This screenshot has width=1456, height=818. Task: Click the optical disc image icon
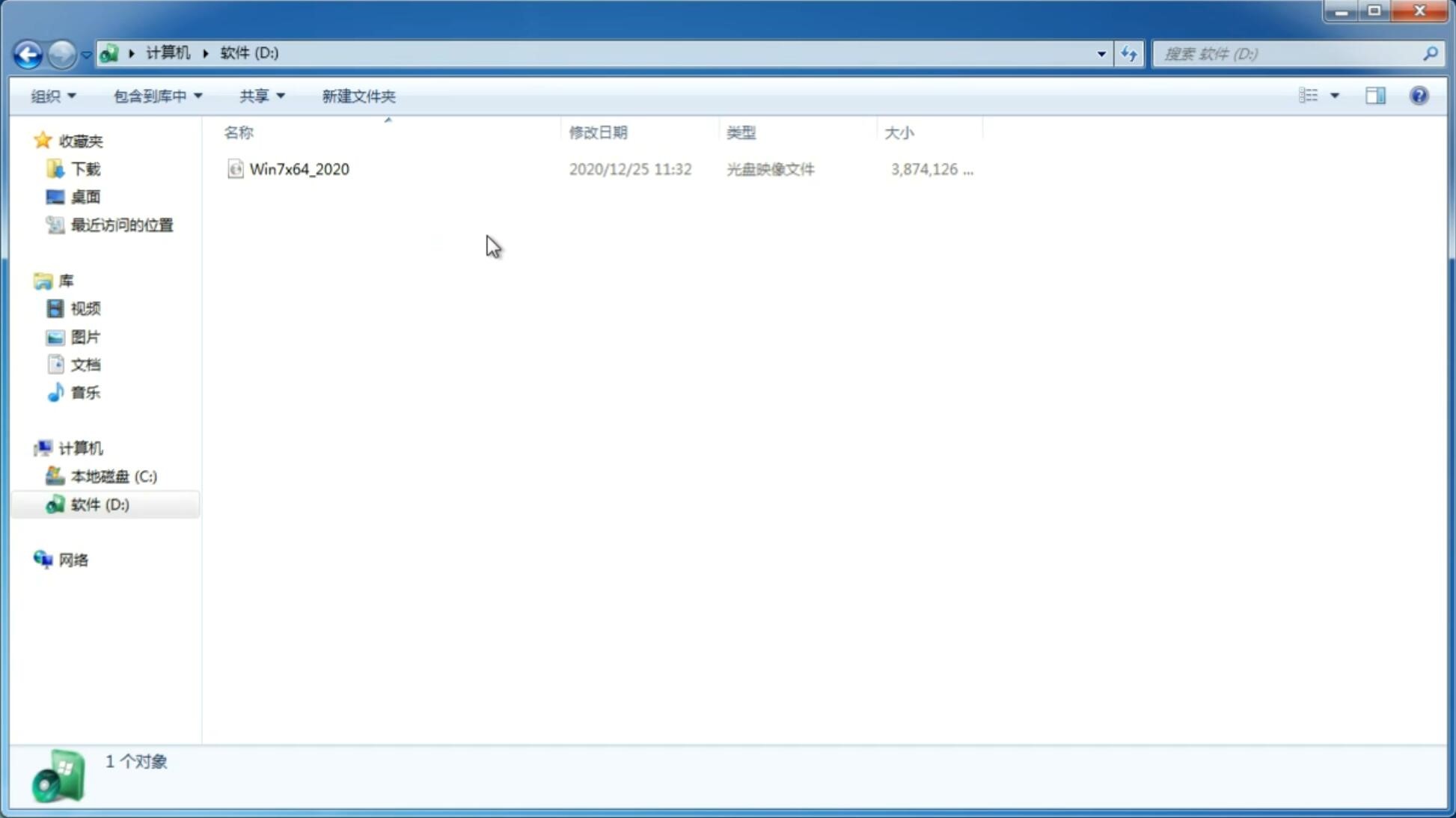[235, 169]
